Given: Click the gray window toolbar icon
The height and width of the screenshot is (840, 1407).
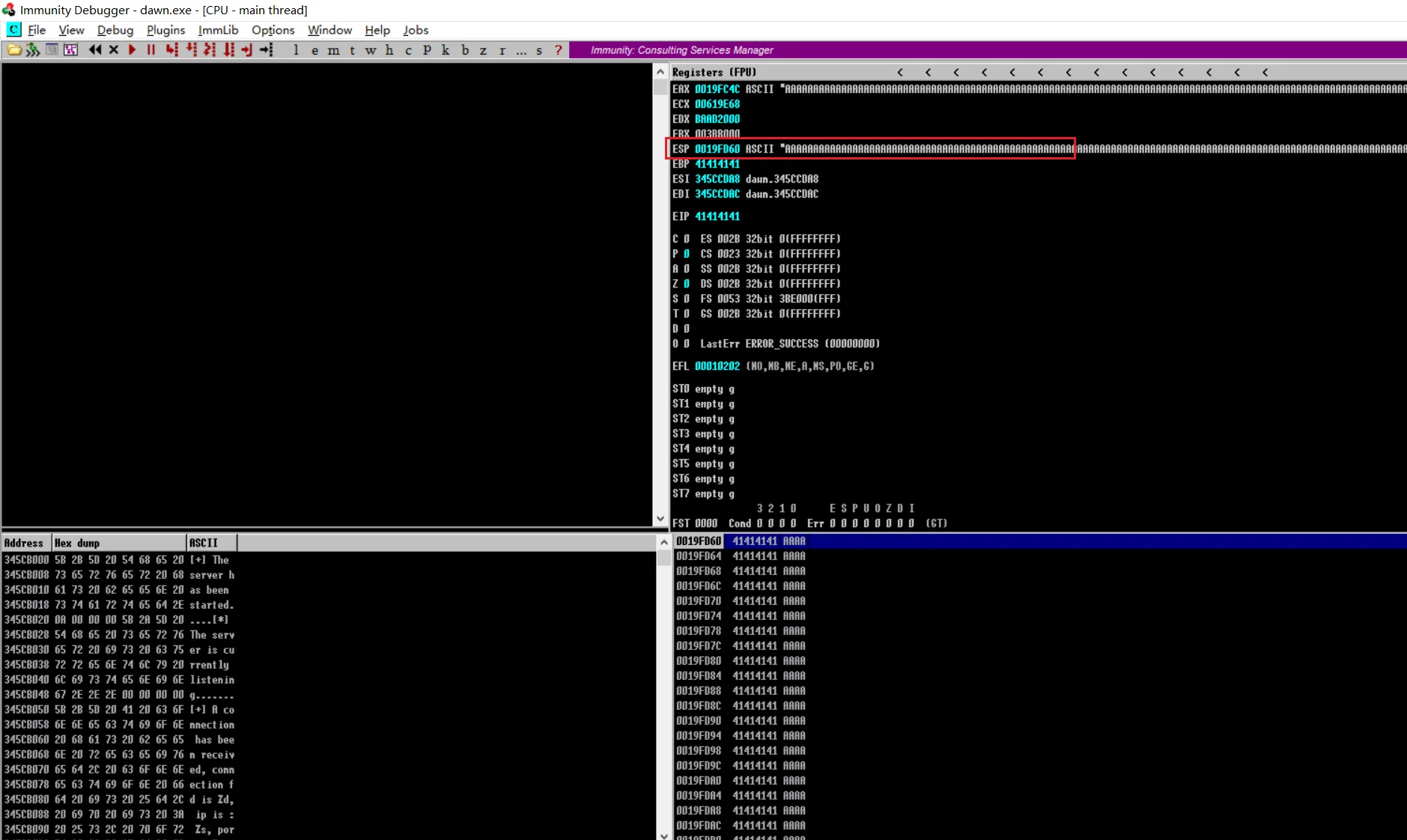Looking at the screenshot, I should 52,50.
